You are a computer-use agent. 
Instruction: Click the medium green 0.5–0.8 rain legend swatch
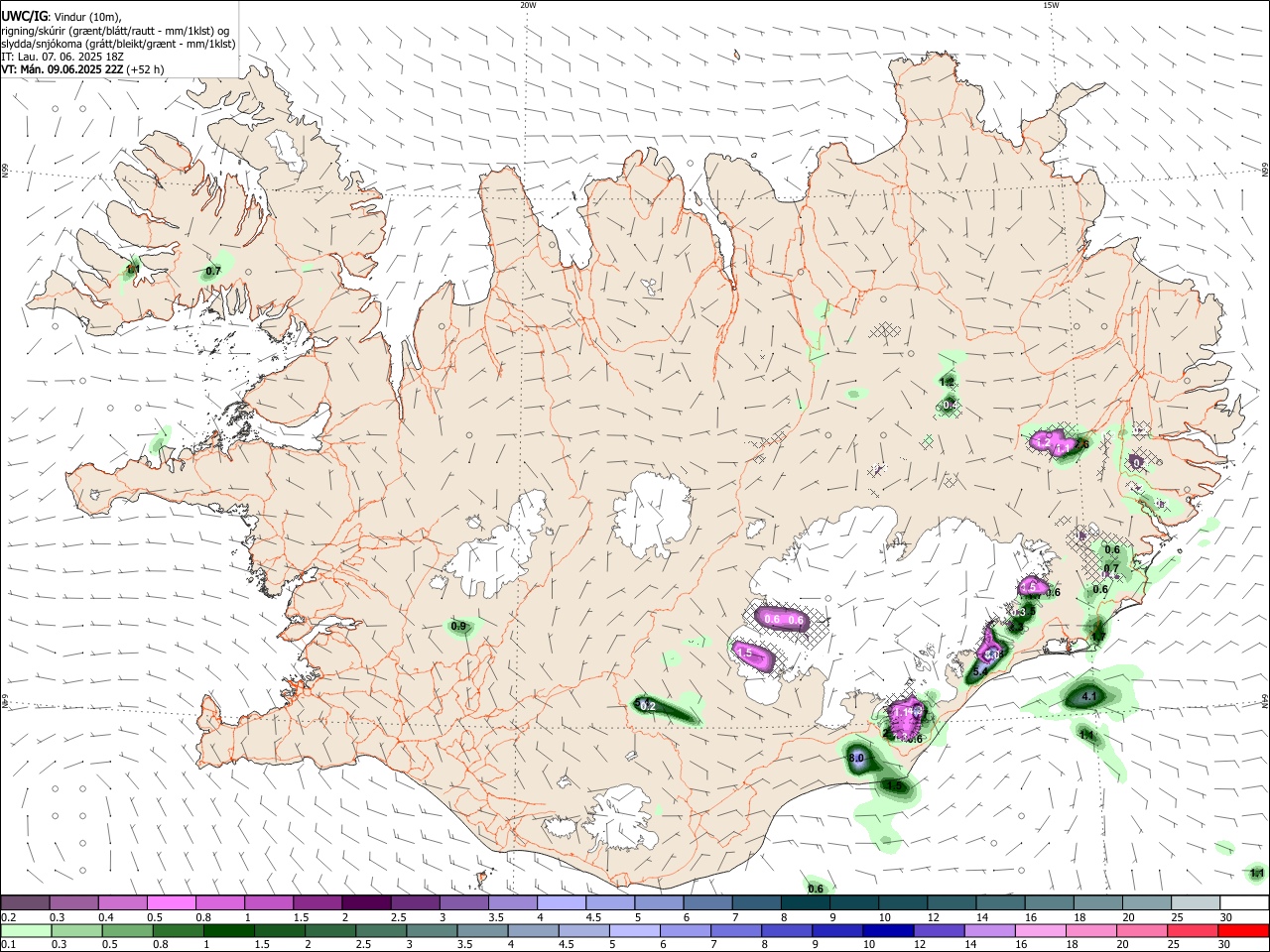click(x=128, y=931)
